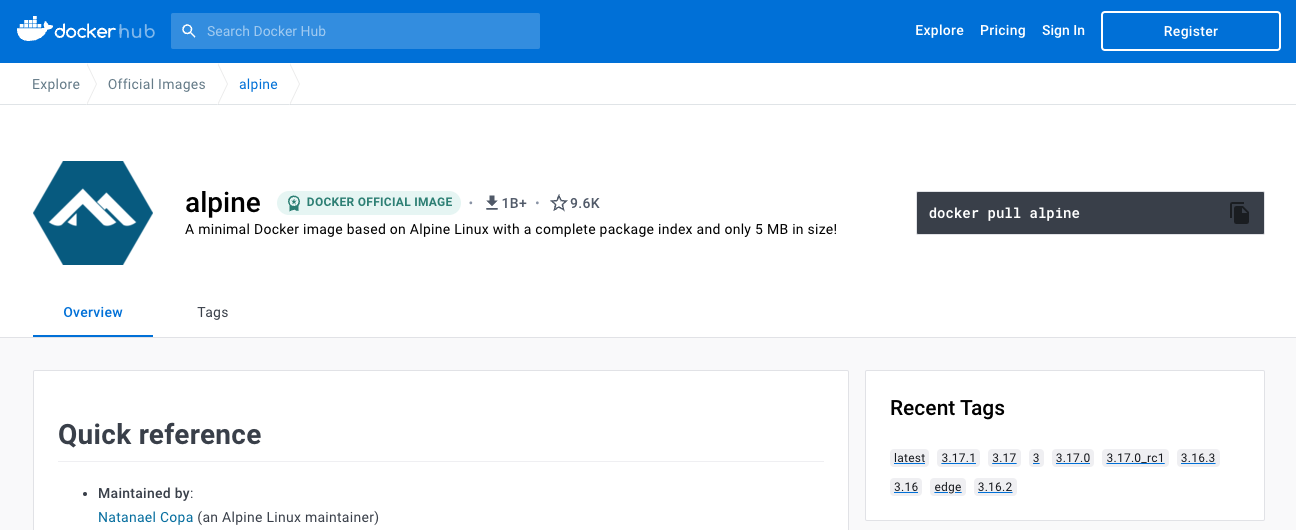Click the alpine breadcrumb

258,84
